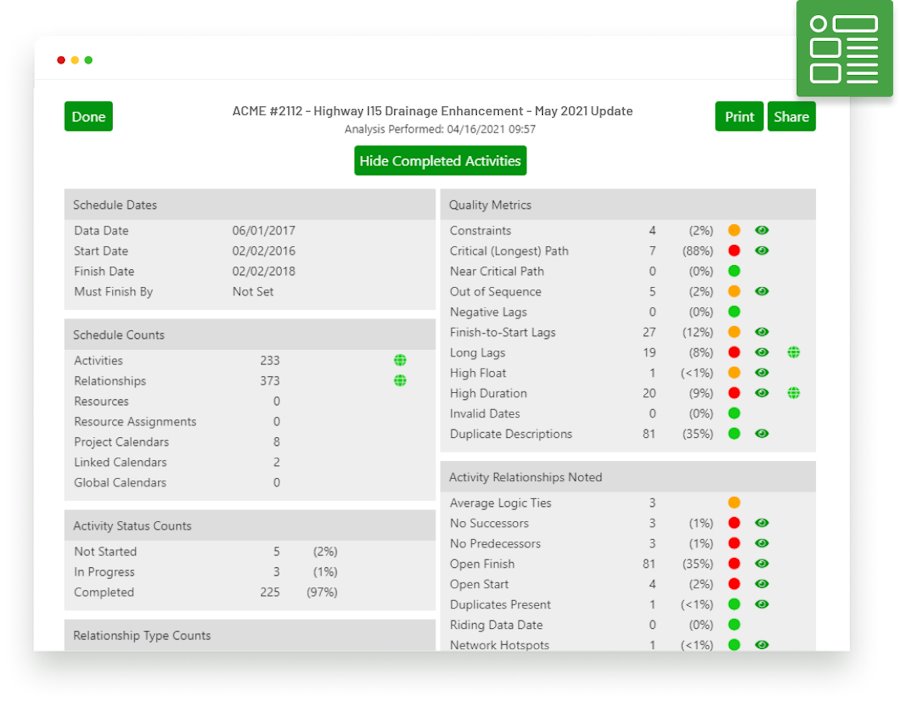Select the Schedule Counts section header
The height and width of the screenshot is (702, 900).
click(249, 335)
